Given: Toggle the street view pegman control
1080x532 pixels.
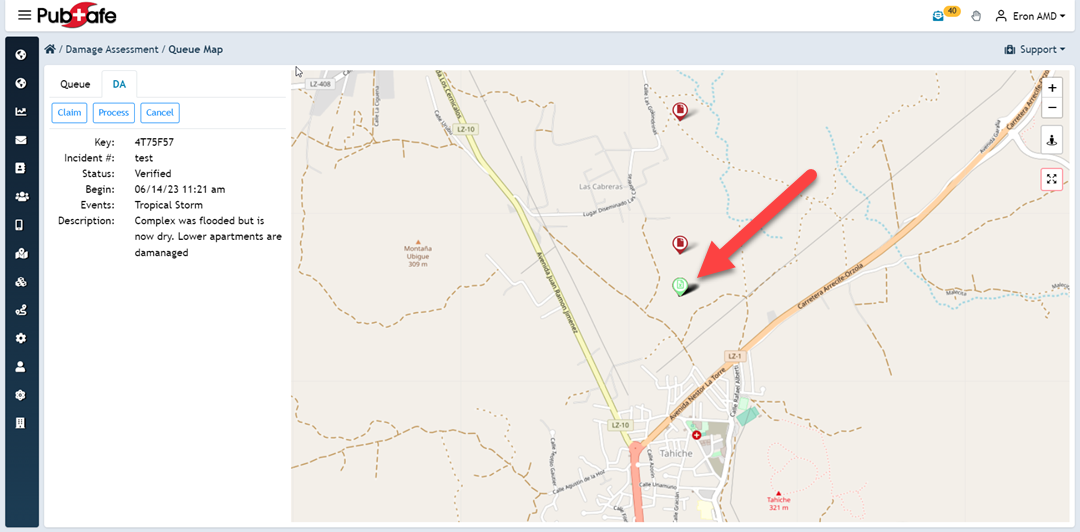Looking at the screenshot, I should pos(1052,140).
